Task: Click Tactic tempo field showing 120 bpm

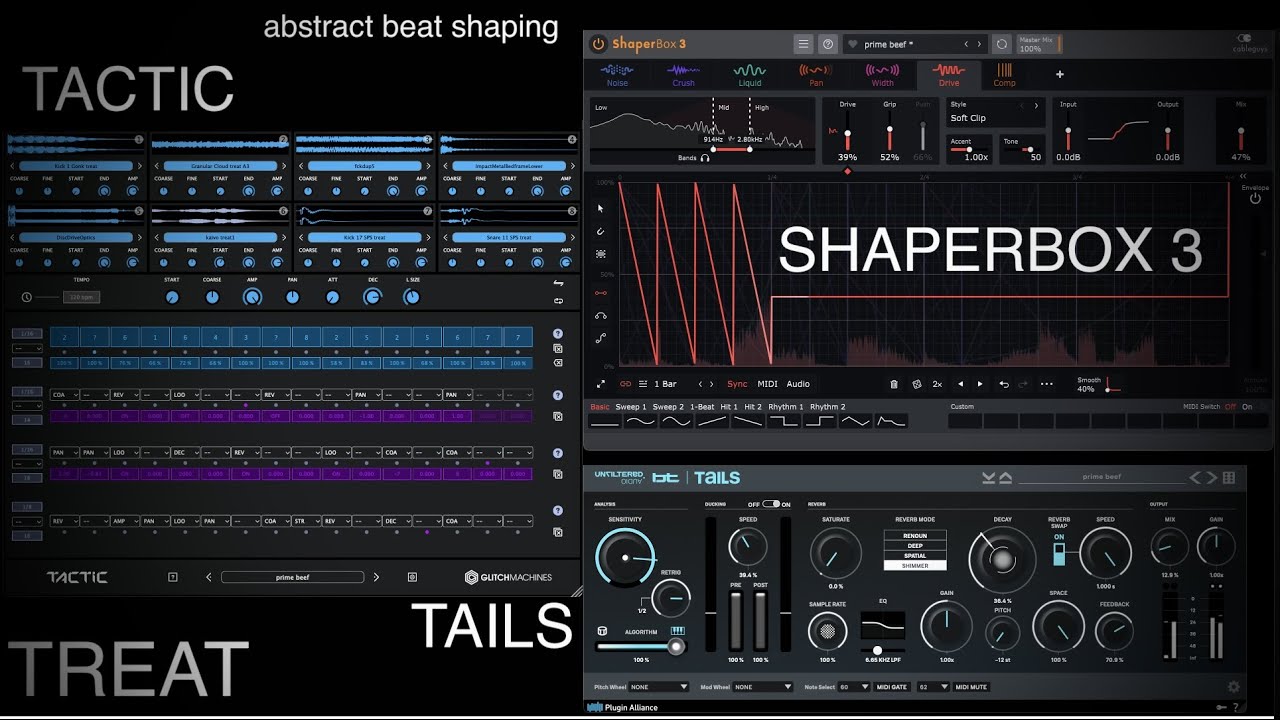Action: (x=82, y=297)
